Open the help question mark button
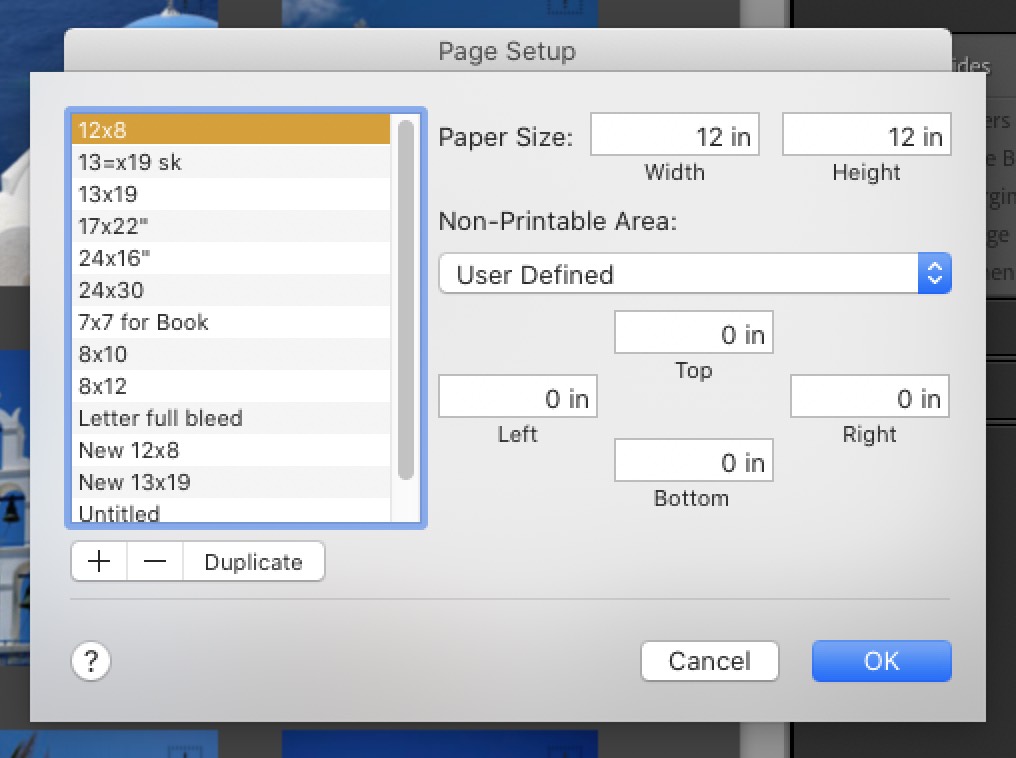This screenshot has height=758, width=1016. 91,661
